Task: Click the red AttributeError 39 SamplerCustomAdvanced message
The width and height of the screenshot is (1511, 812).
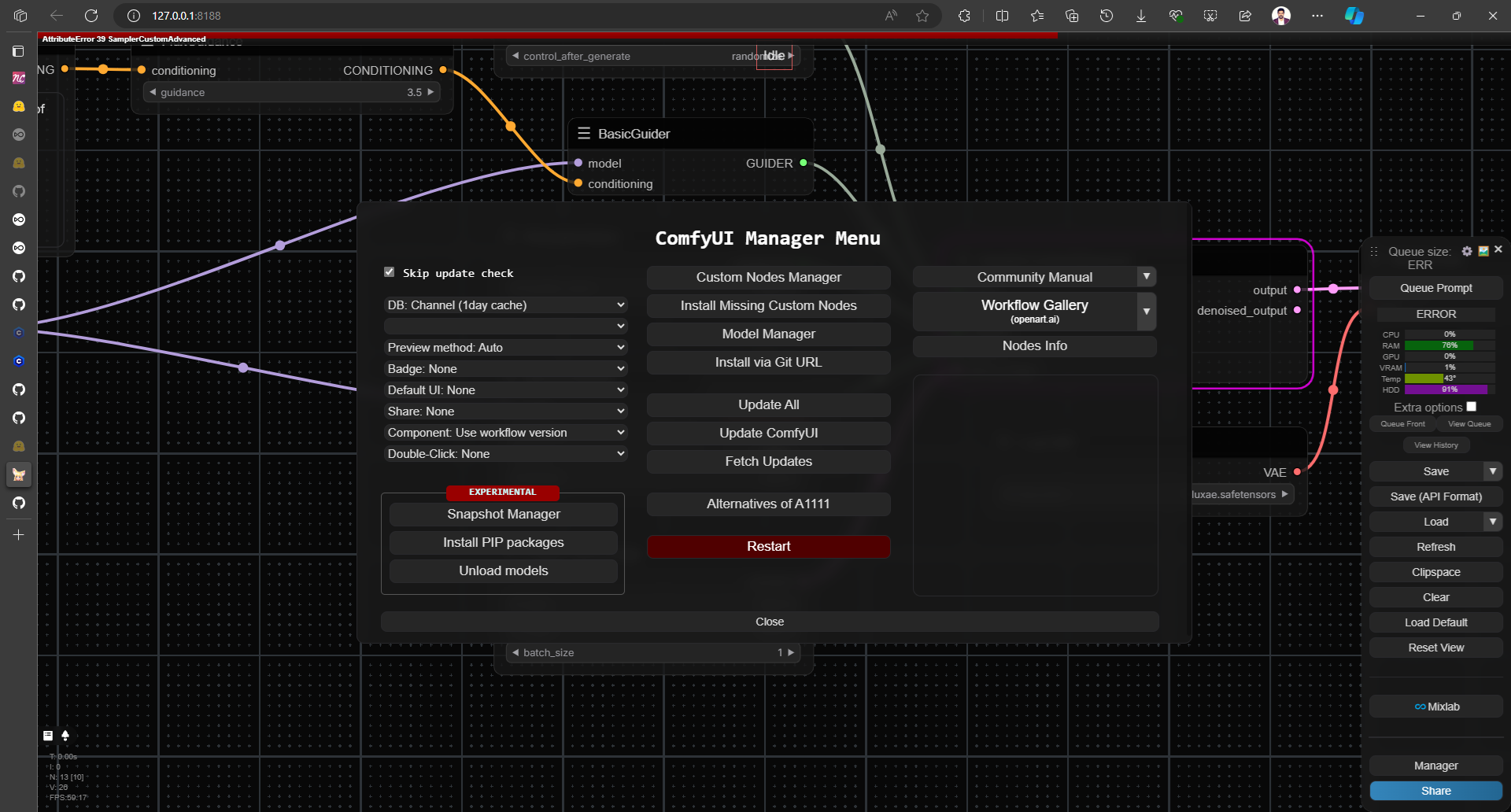Action: 124,39
